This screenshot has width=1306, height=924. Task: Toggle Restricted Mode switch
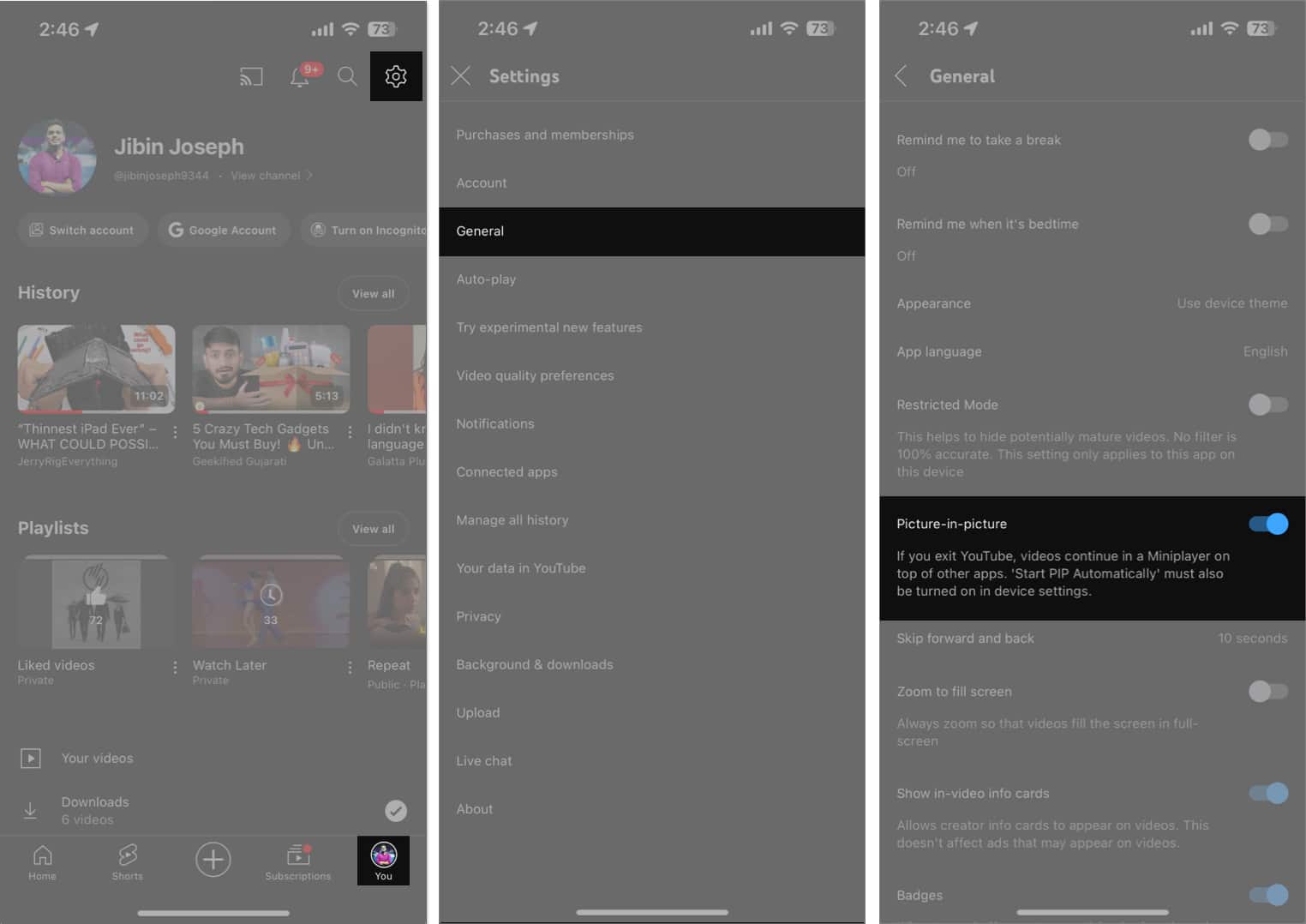click(1267, 405)
